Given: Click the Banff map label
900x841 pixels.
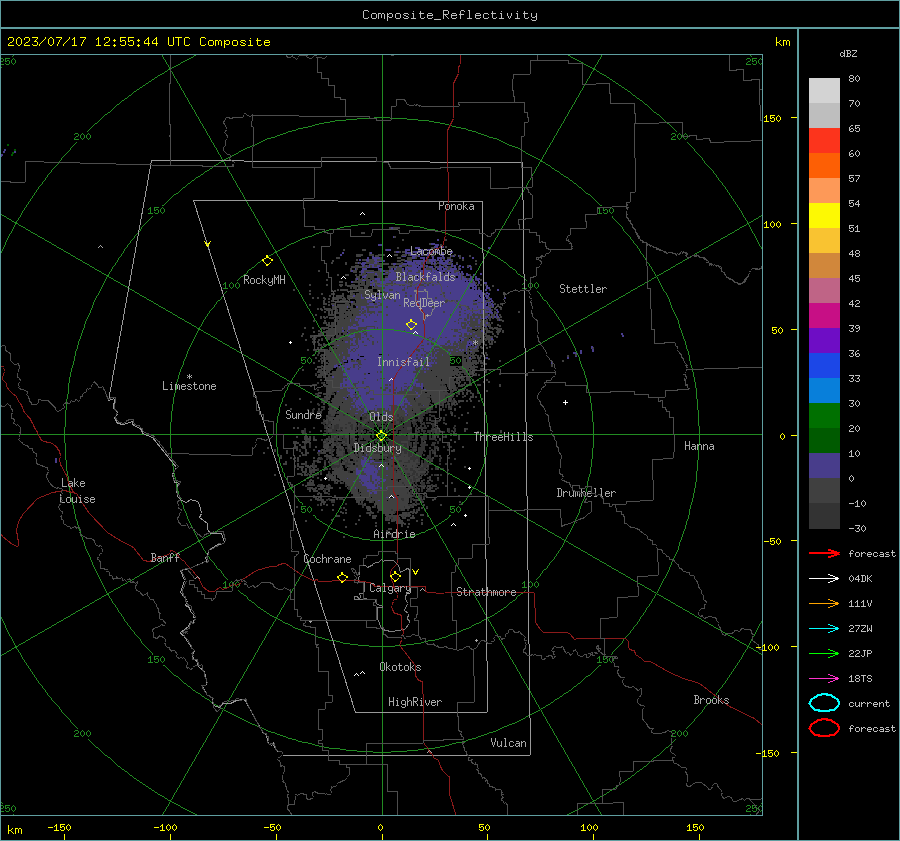Looking at the screenshot, I should (165, 557).
